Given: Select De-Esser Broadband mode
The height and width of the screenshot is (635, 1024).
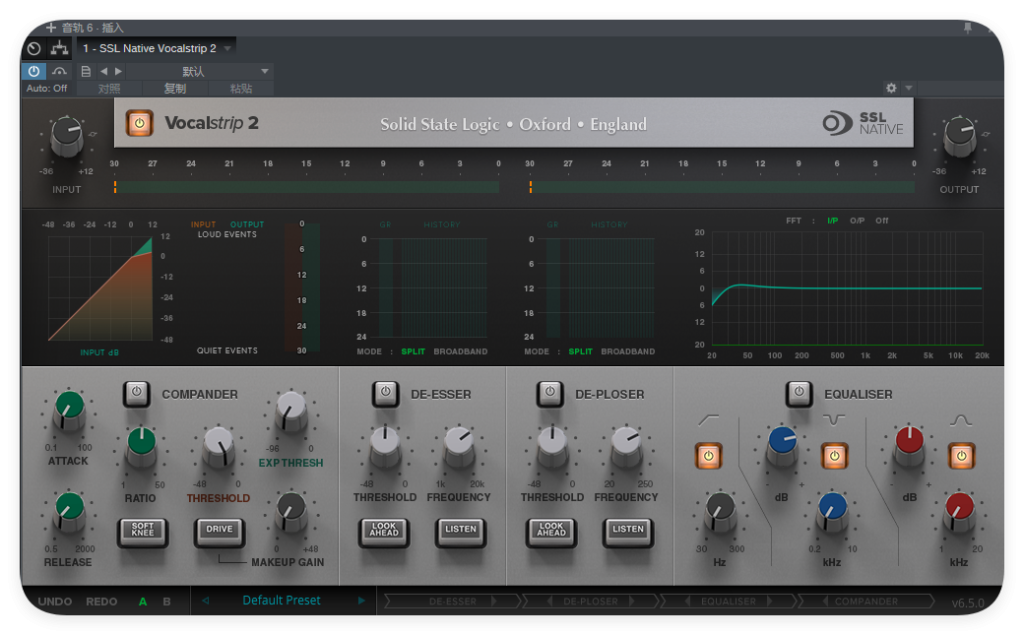Looking at the screenshot, I should click(x=460, y=351).
